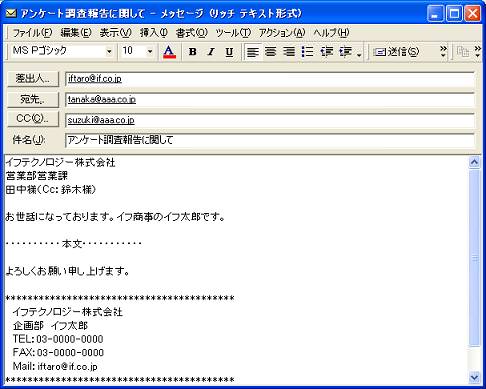Screen dimensions: 486x389
Task: Click the CC address button
Action: [x=33, y=119]
